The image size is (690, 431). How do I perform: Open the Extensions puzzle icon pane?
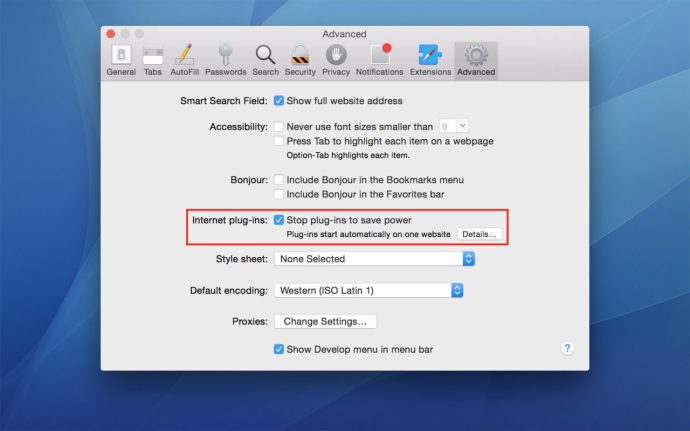(x=430, y=60)
